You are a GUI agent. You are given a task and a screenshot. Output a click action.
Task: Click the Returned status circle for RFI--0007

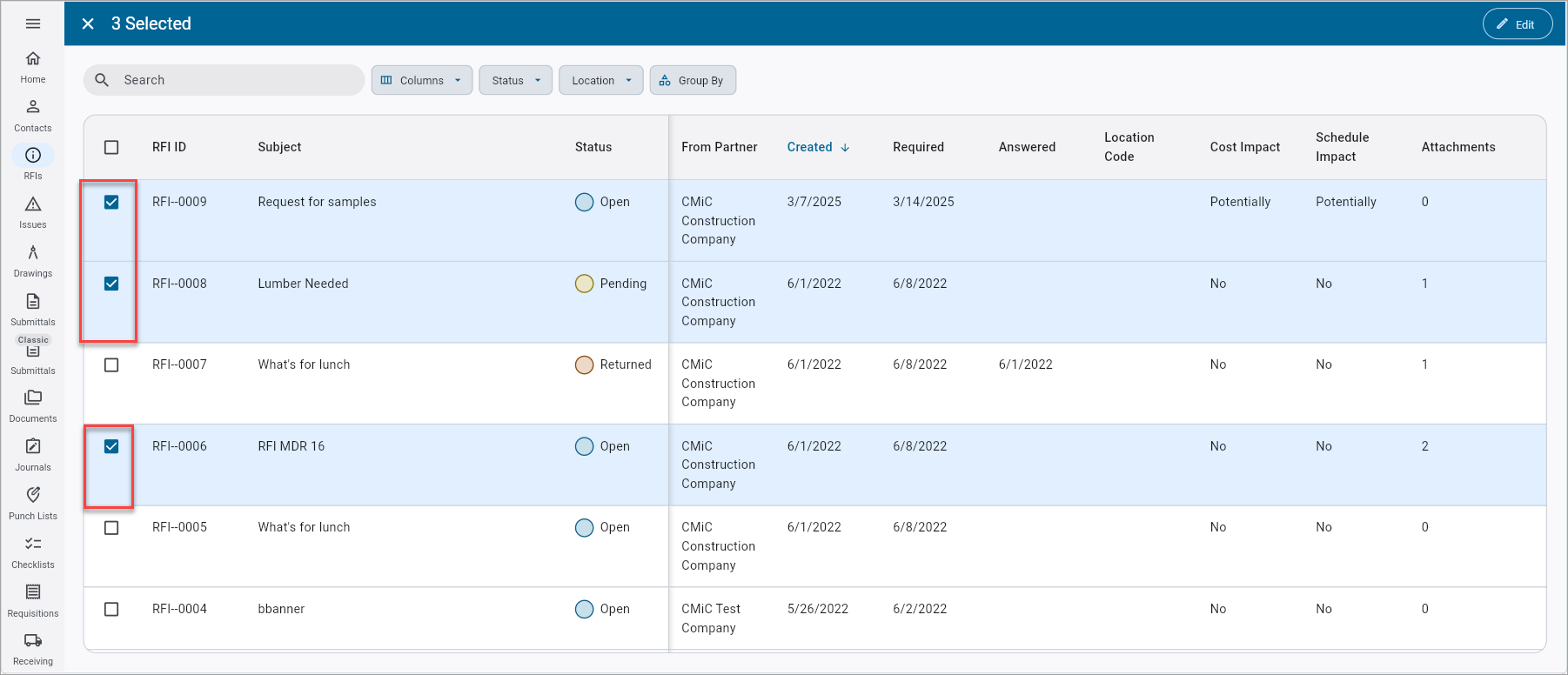pos(585,364)
